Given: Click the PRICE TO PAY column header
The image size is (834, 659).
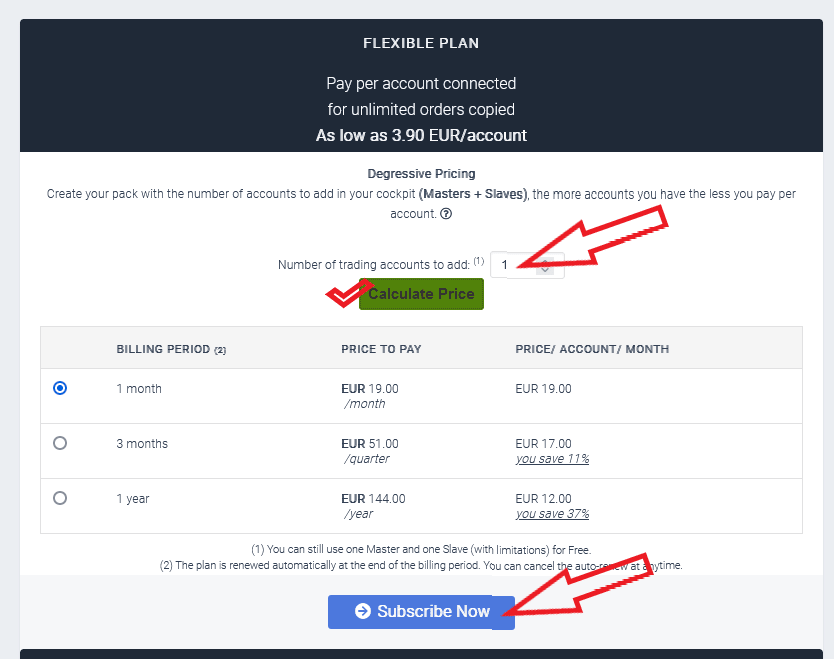Looking at the screenshot, I should click(381, 349).
